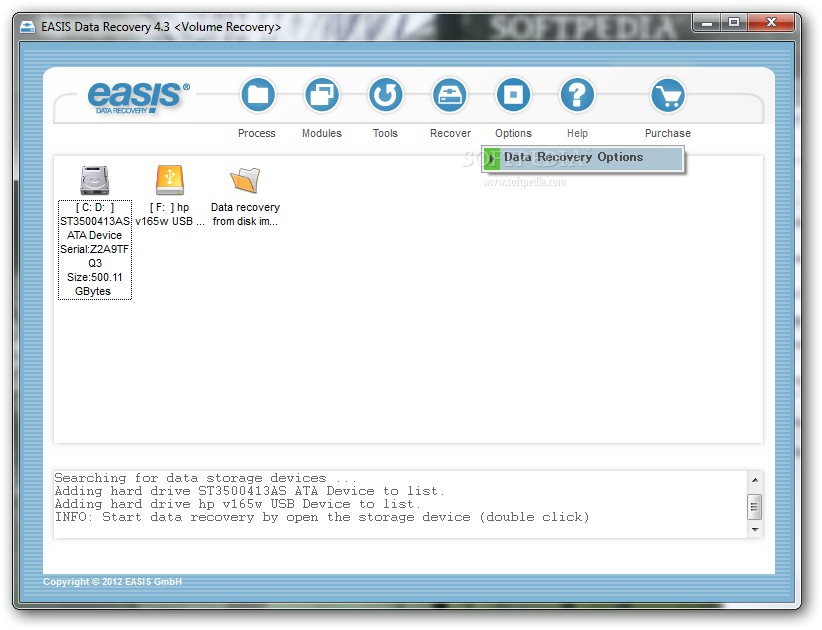Click the log scrollbar up arrow
Viewport: 822px width, 630px height.
pyautogui.click(x=755, y=480)
